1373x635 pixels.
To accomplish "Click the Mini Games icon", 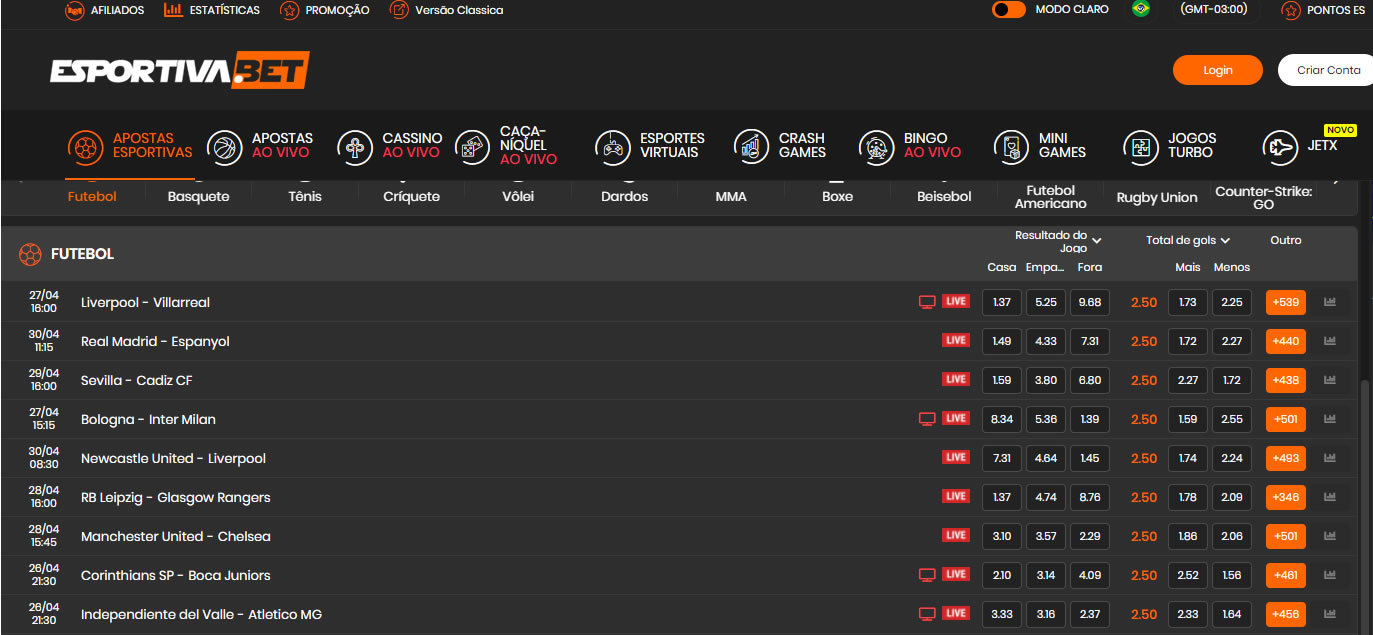I will click(x=1012, y=147).
